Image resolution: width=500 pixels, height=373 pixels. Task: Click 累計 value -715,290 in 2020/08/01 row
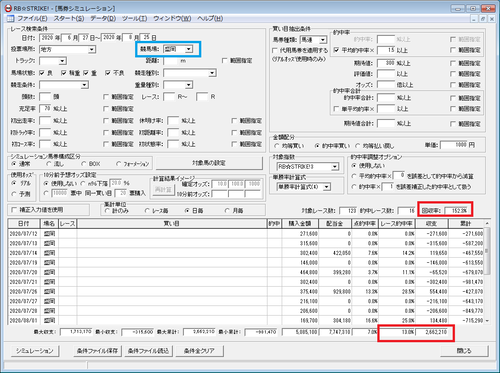pos(472,321)
